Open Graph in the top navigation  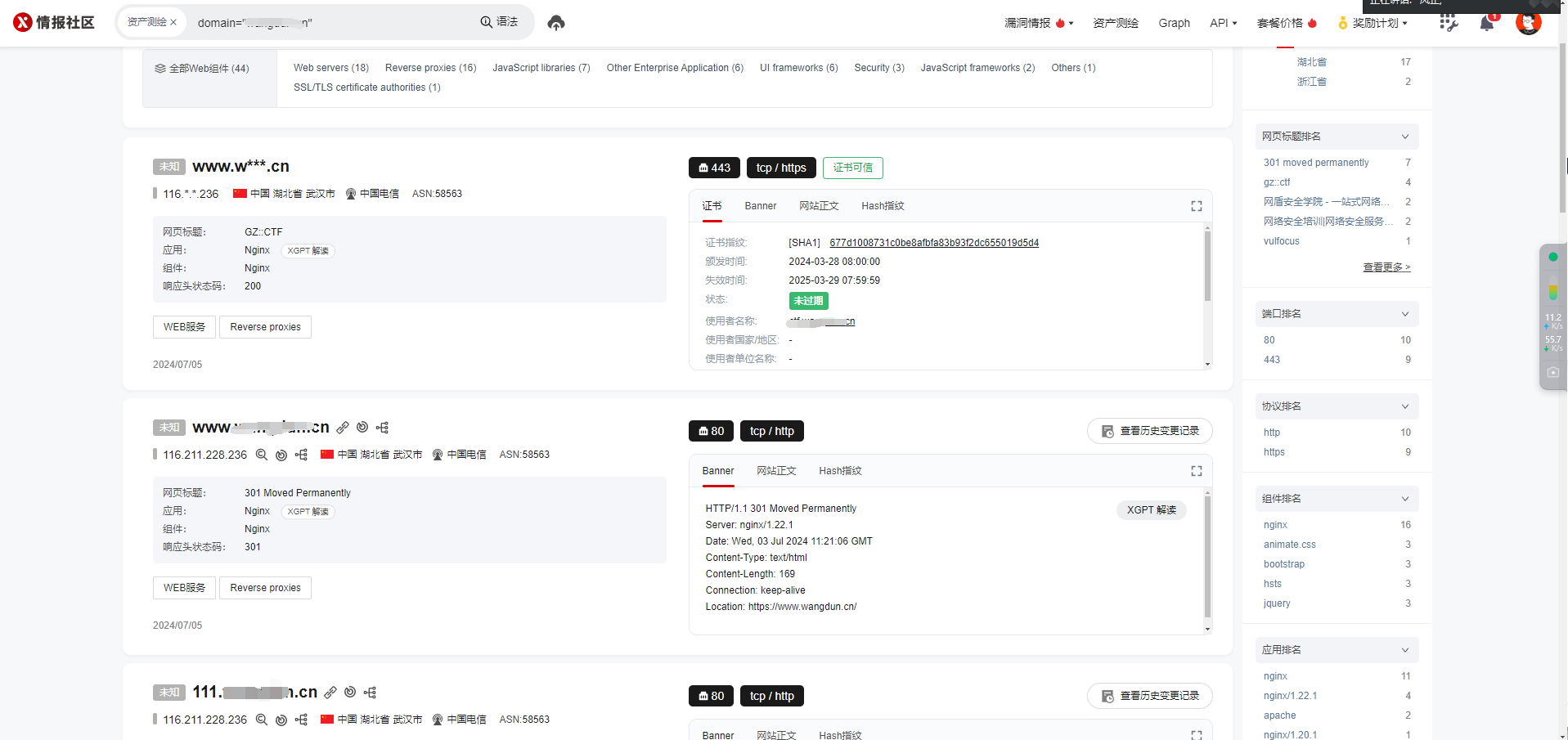[x=1174, y=23]
